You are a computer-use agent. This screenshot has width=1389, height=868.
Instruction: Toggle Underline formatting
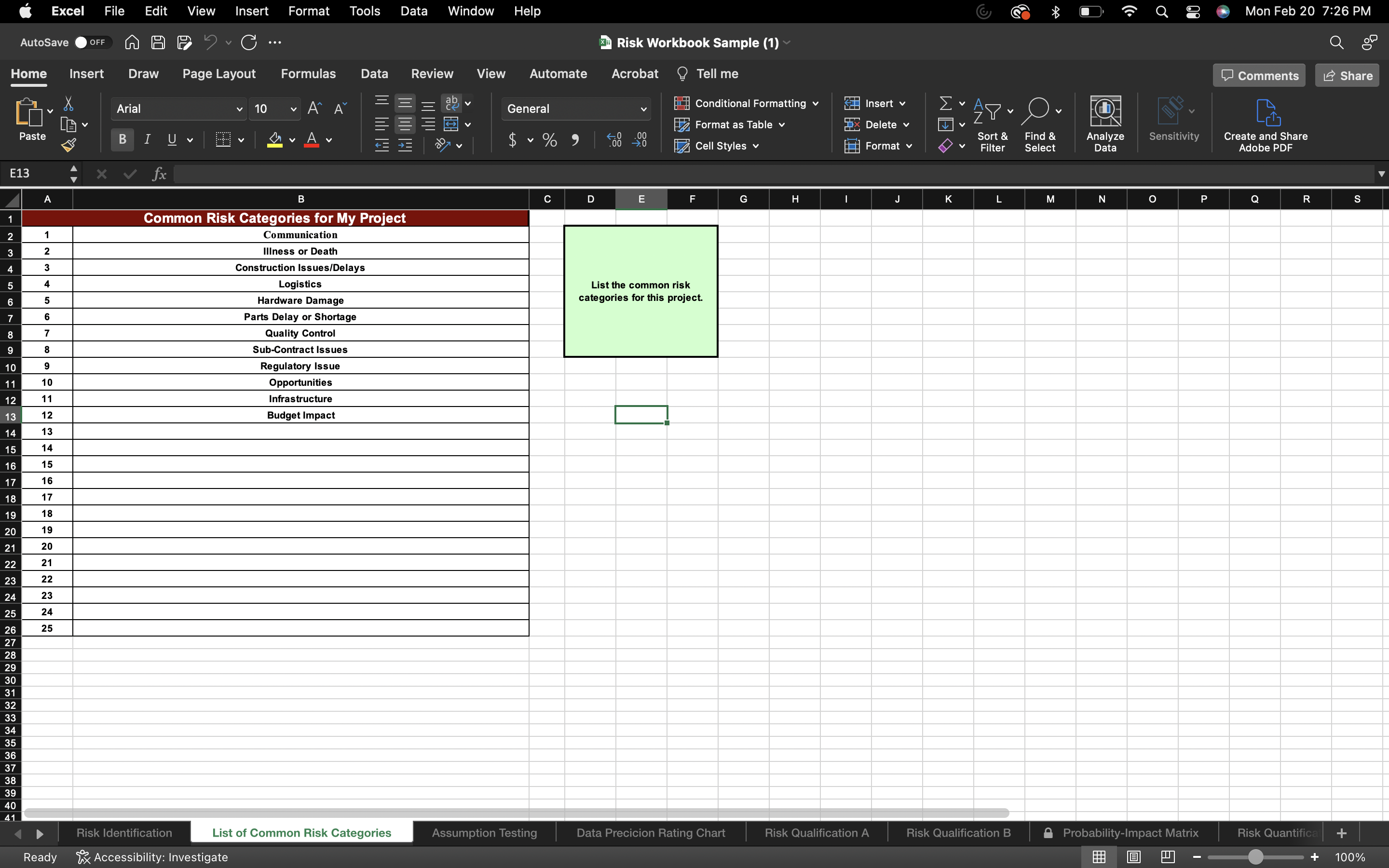[x=172, y=139]
